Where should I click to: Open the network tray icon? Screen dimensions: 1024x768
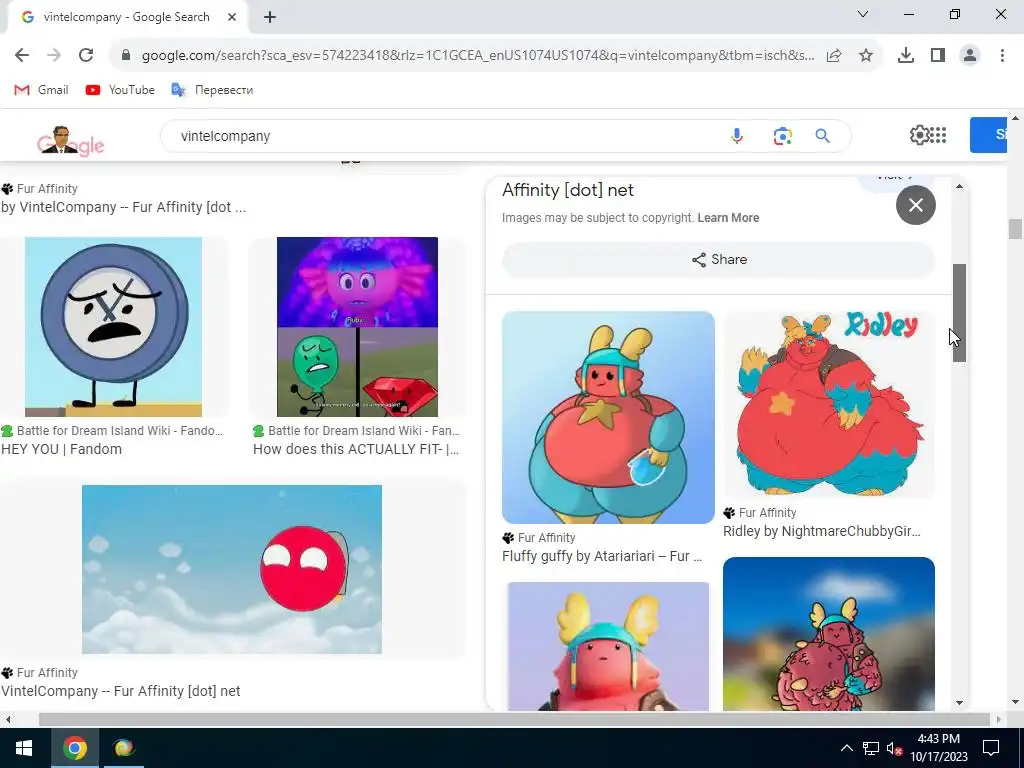click(x=871, y=748)
